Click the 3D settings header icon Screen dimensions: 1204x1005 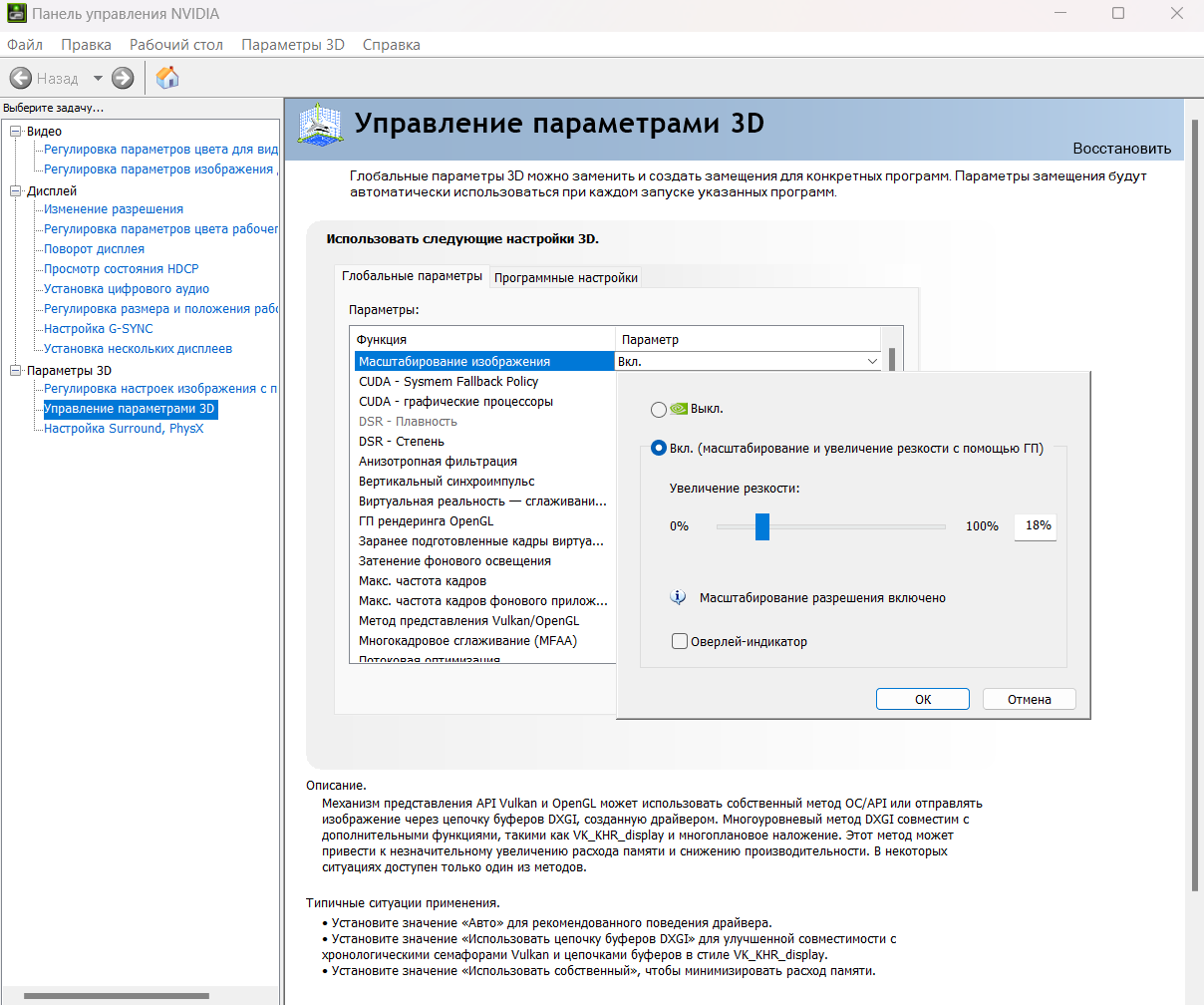(321, 127)
